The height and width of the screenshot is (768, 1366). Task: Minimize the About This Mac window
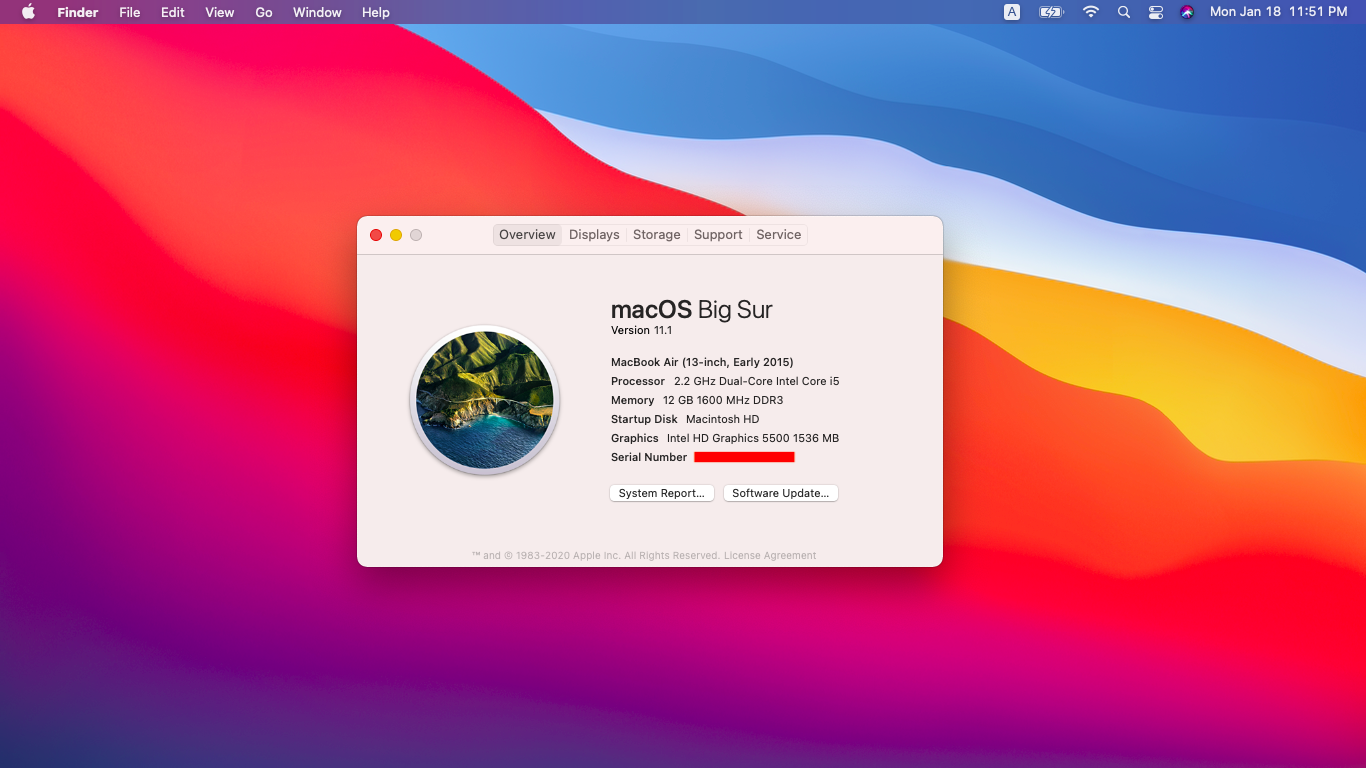point(396,235)
